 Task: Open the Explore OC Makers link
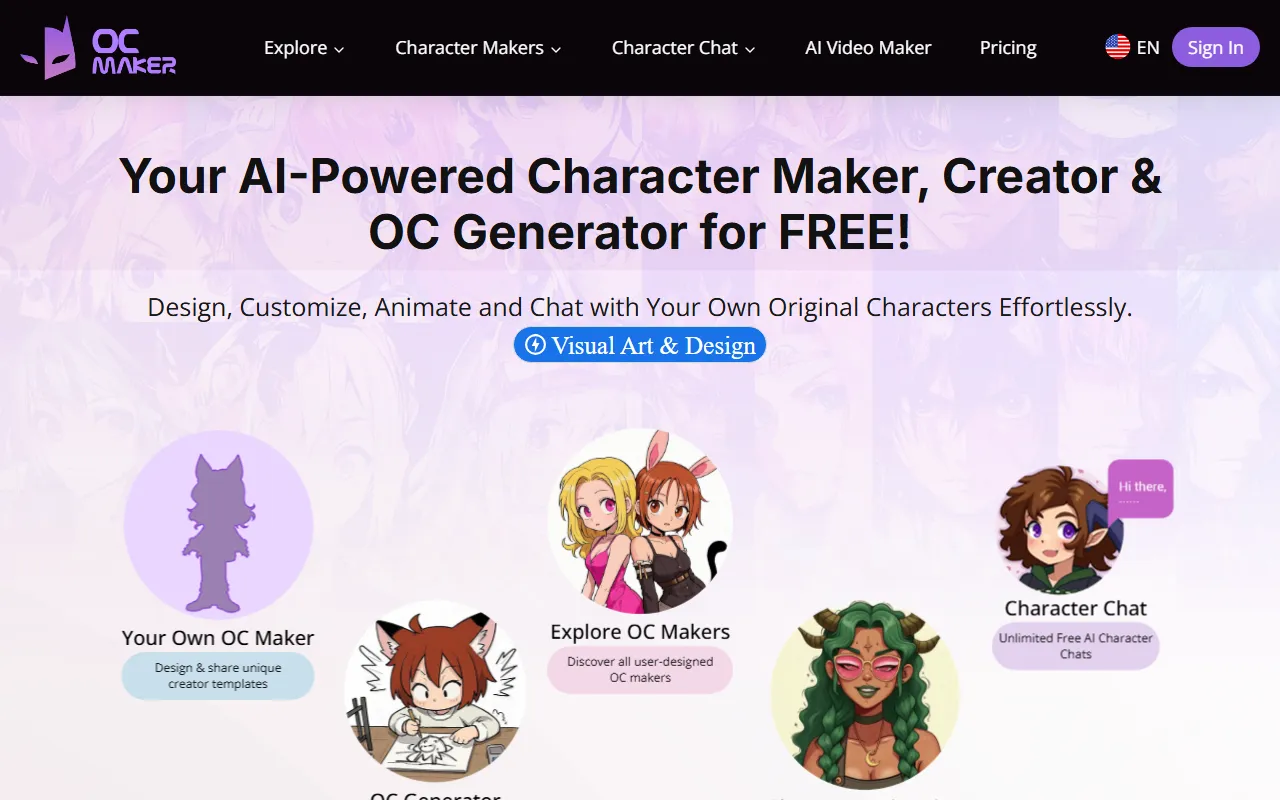tap(640, 632)
